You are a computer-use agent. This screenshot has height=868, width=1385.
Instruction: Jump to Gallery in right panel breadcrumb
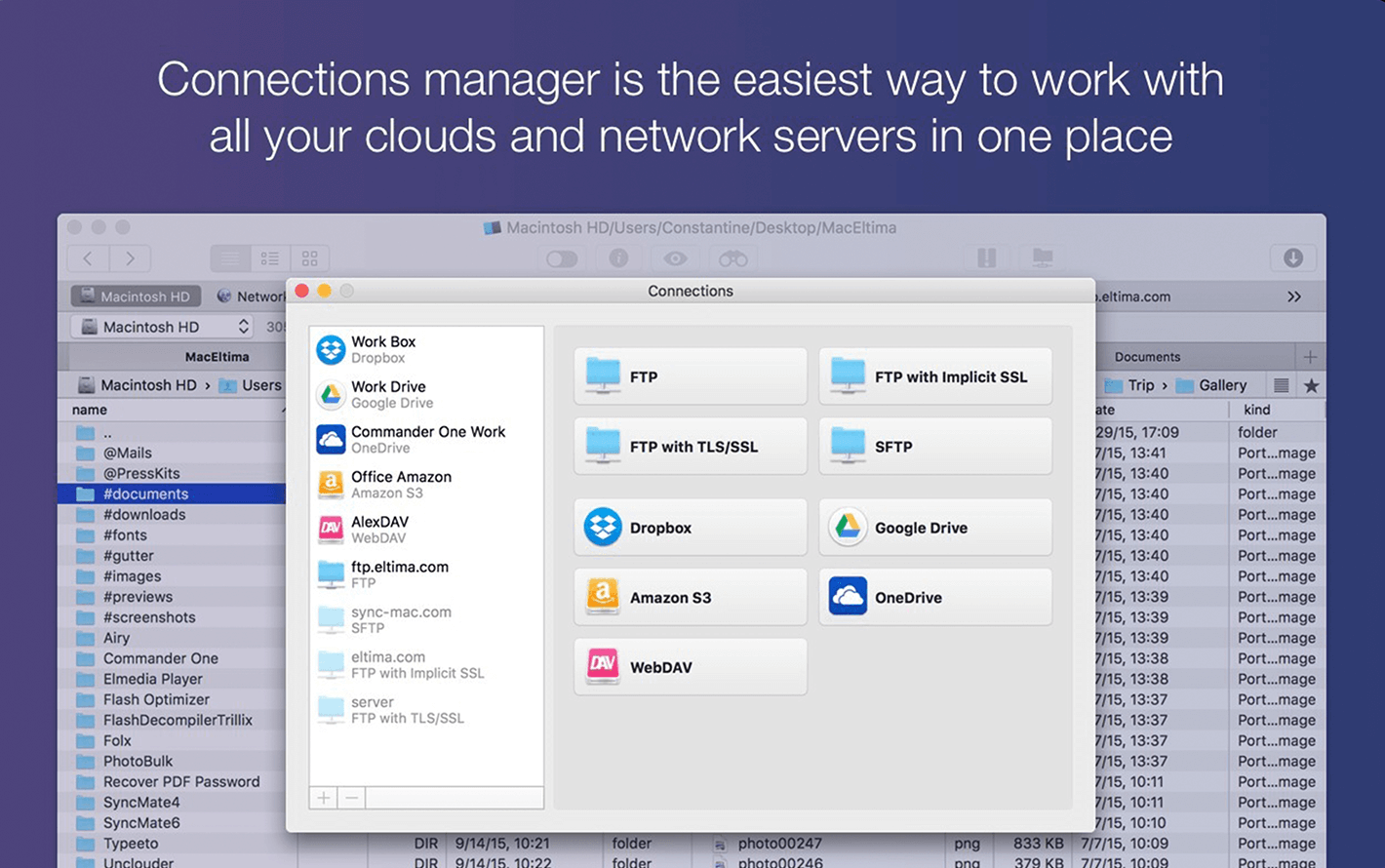[1211, 385]
